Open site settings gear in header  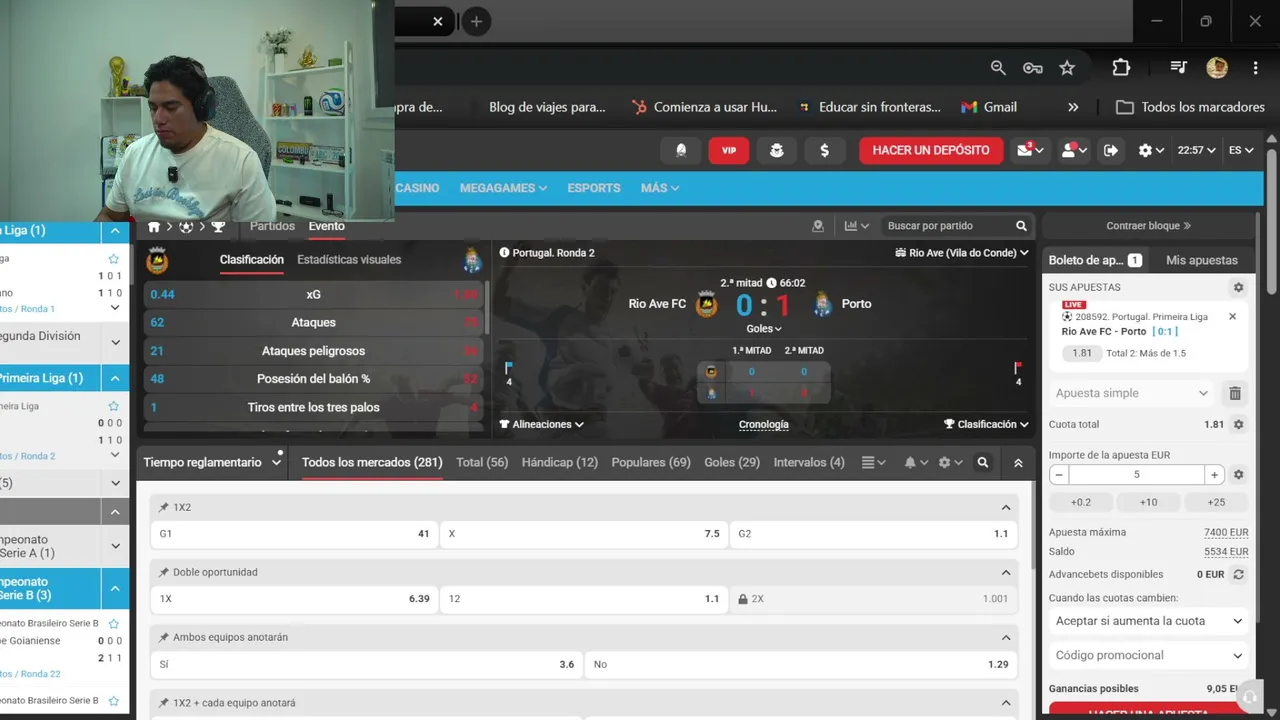[x=1150, y=150]
